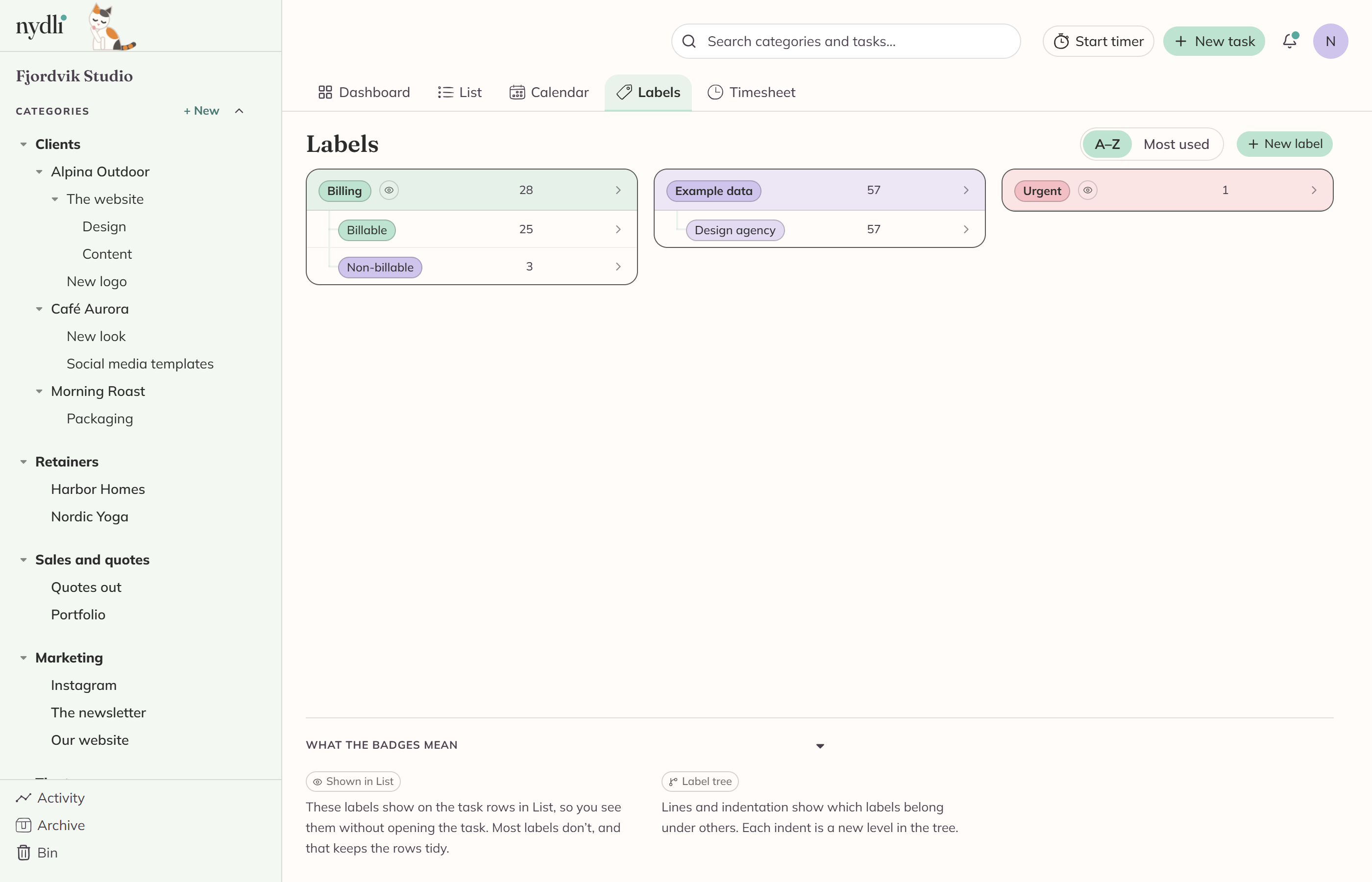Sort labels by Most used
This screenshot has height=882, width=1372.
pyautogui.click(x=1176, y=145)
